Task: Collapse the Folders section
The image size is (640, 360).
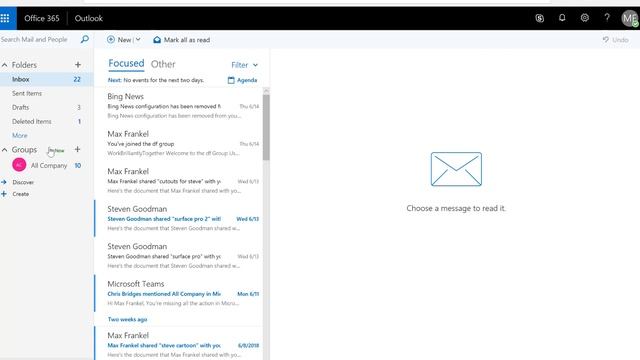Action: click(x=4, y=65)
